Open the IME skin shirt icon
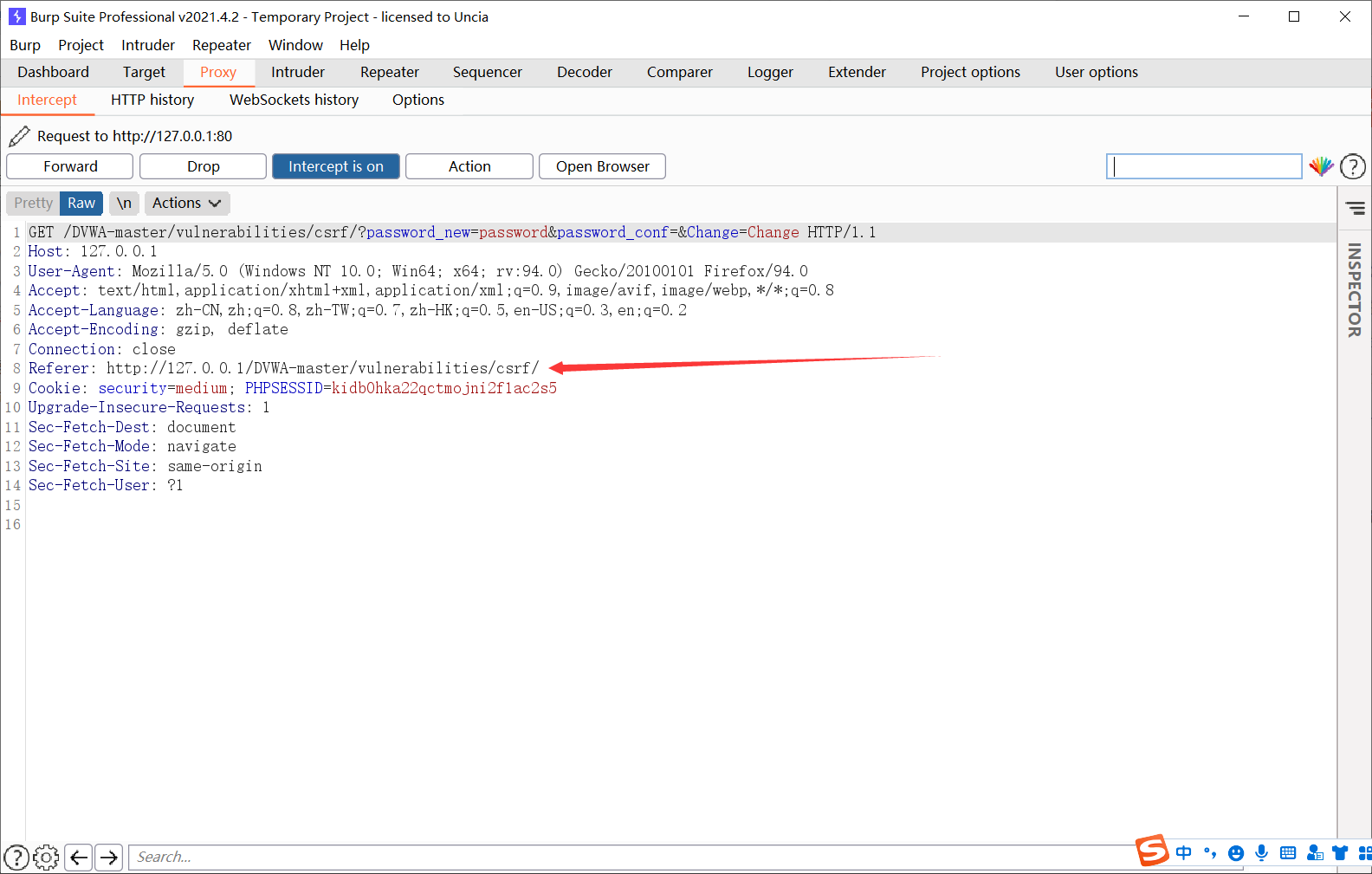This screenshot has width=1372, height=874. (x=1340, y=853)
